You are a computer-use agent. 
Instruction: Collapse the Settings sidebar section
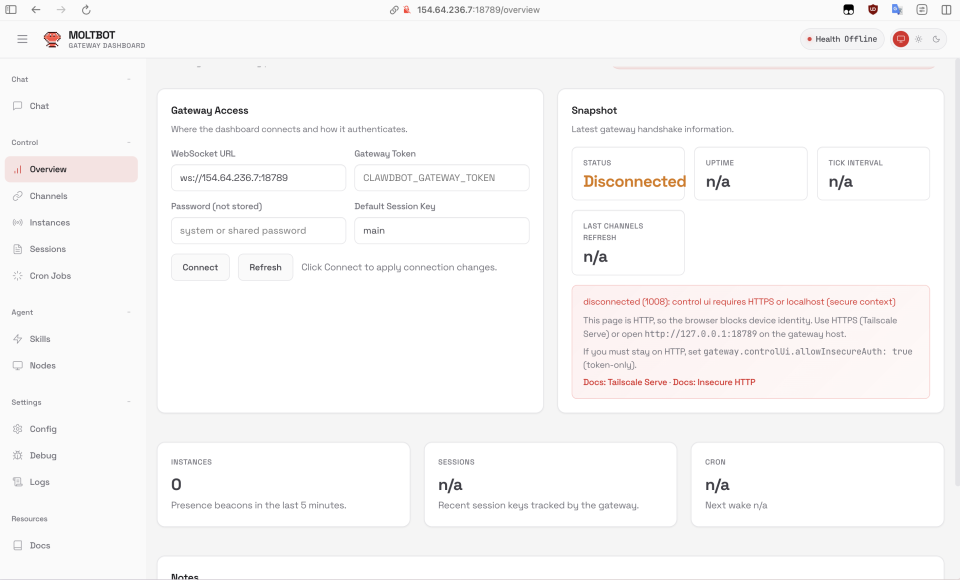[129, 402]
